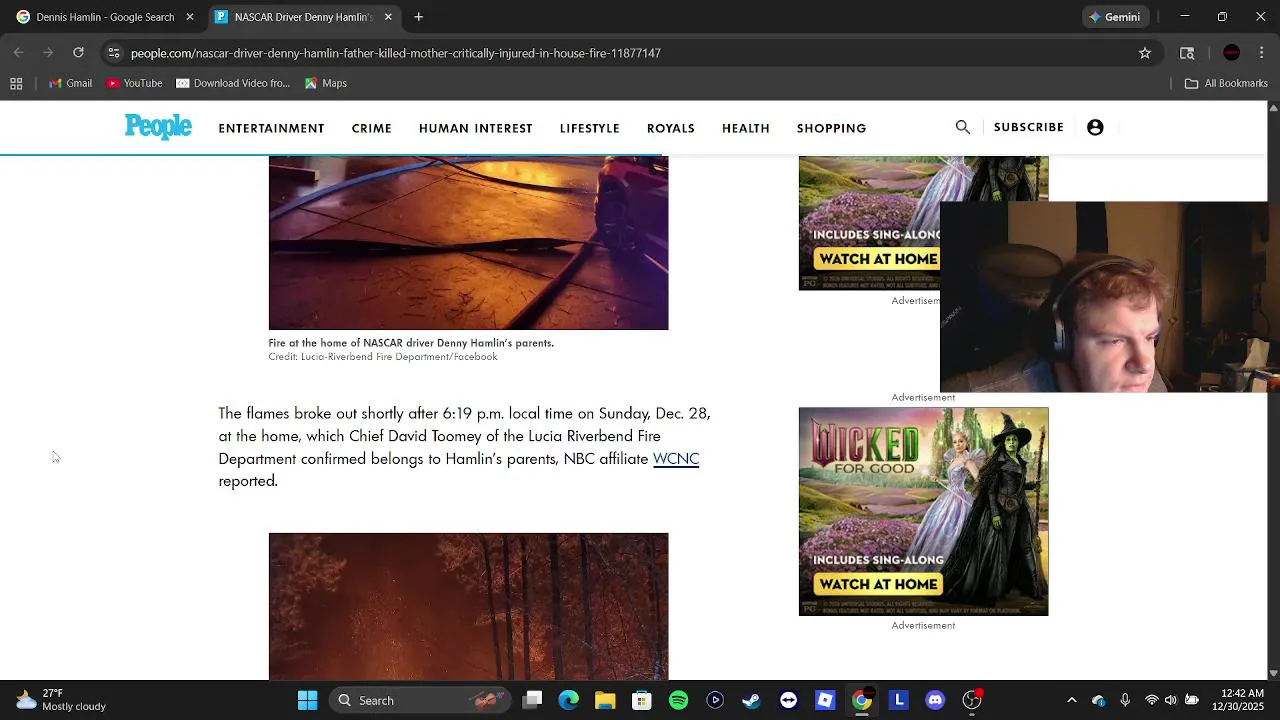
Task: Open Steam from the taskbar
Action: 751,700
